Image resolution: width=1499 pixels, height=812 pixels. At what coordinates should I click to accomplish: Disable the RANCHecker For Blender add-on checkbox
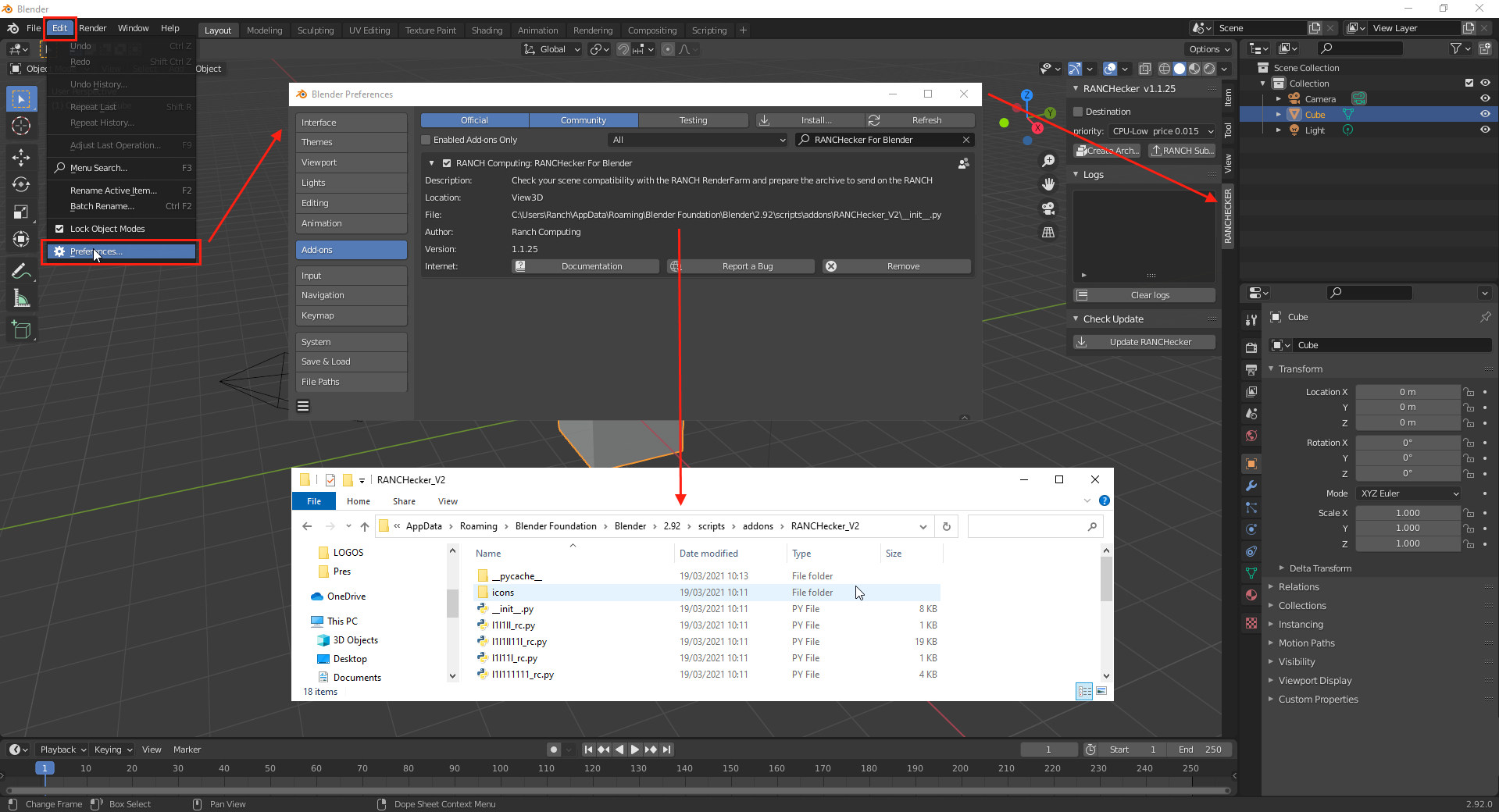447,163
